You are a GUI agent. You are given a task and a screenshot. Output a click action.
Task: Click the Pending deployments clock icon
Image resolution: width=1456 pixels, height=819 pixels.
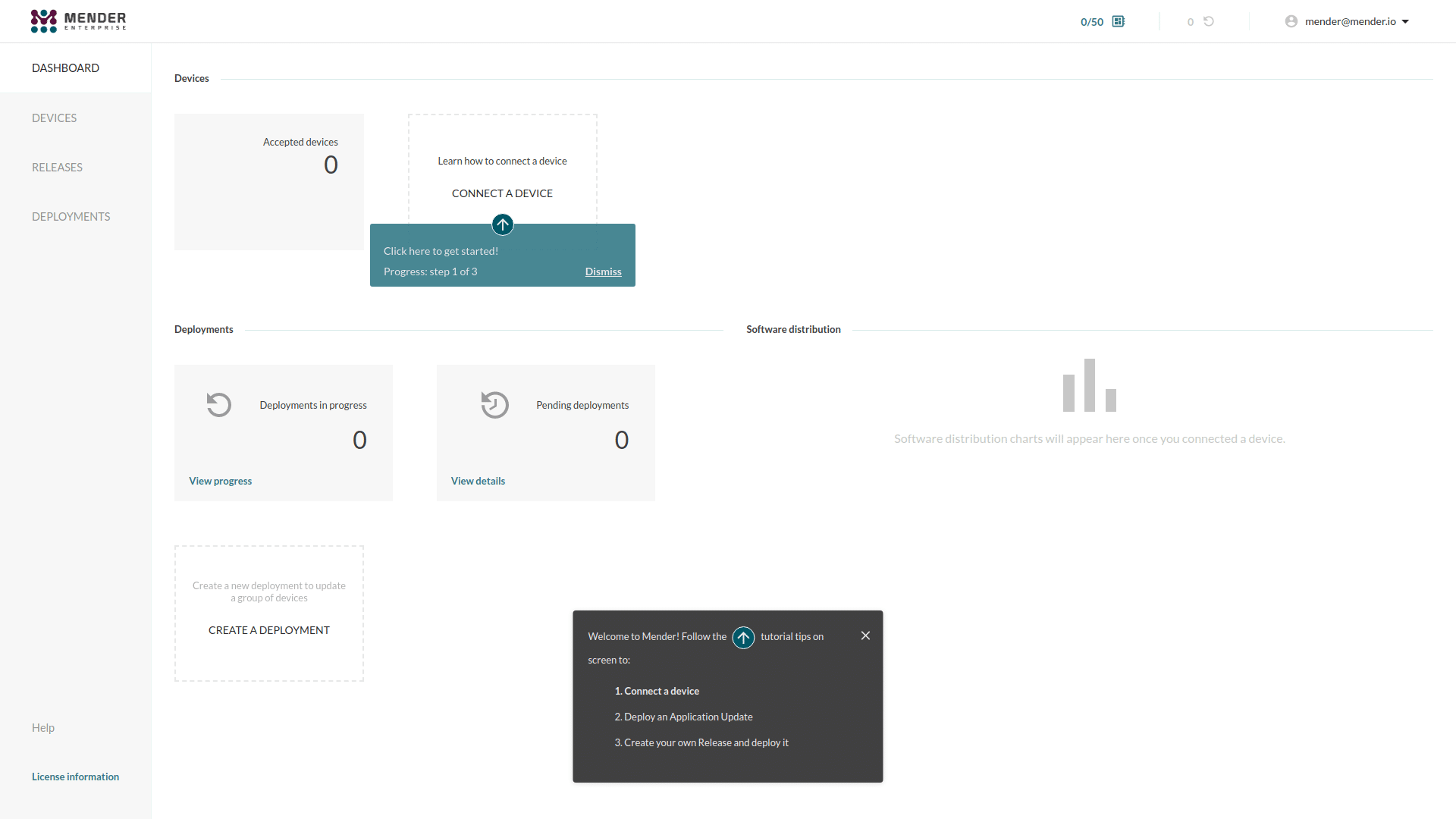pos(494,404)
